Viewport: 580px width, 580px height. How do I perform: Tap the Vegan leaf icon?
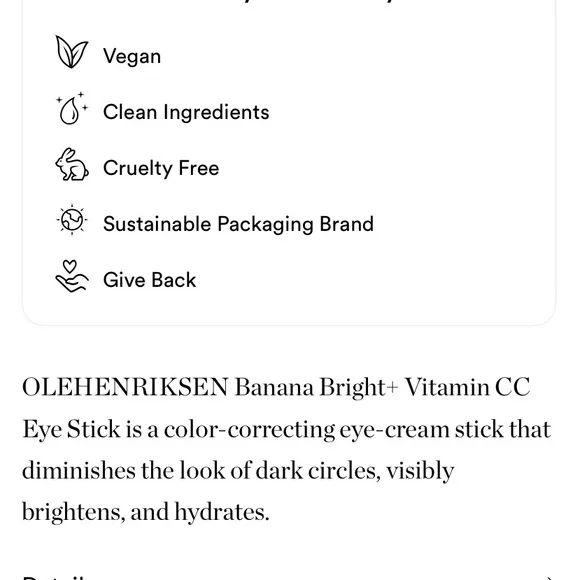[x=72, y=52]
